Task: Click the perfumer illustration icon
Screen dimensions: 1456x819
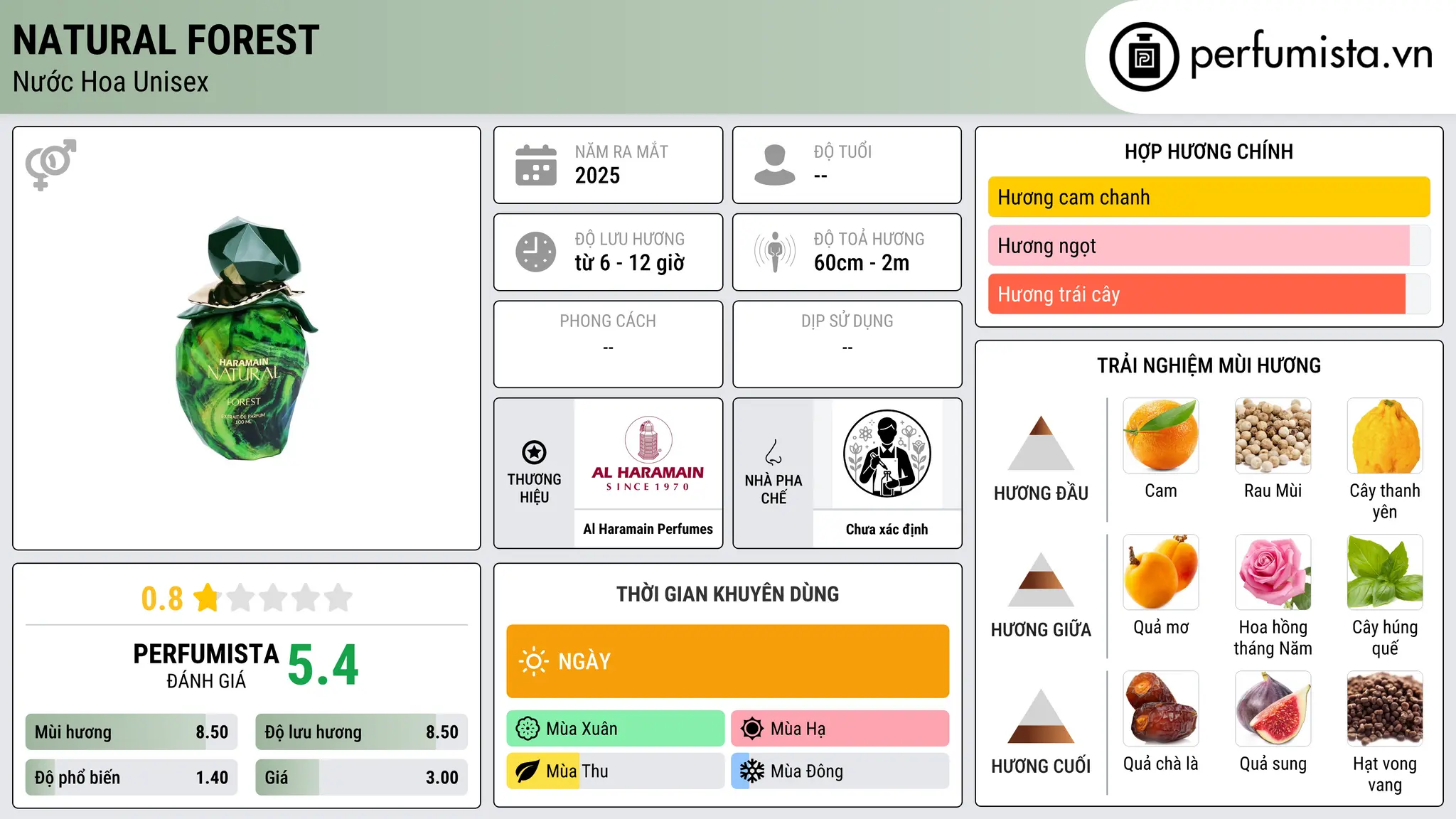Action: click(887, 454)
